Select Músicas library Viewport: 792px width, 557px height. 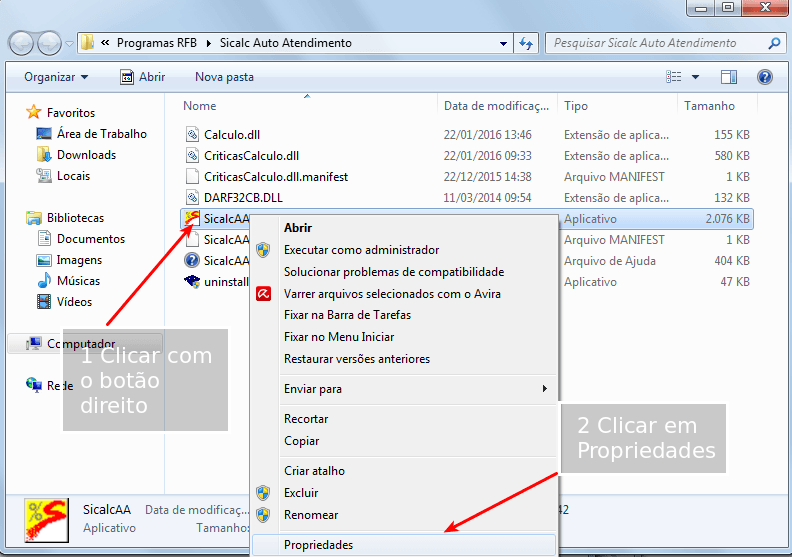78,281
